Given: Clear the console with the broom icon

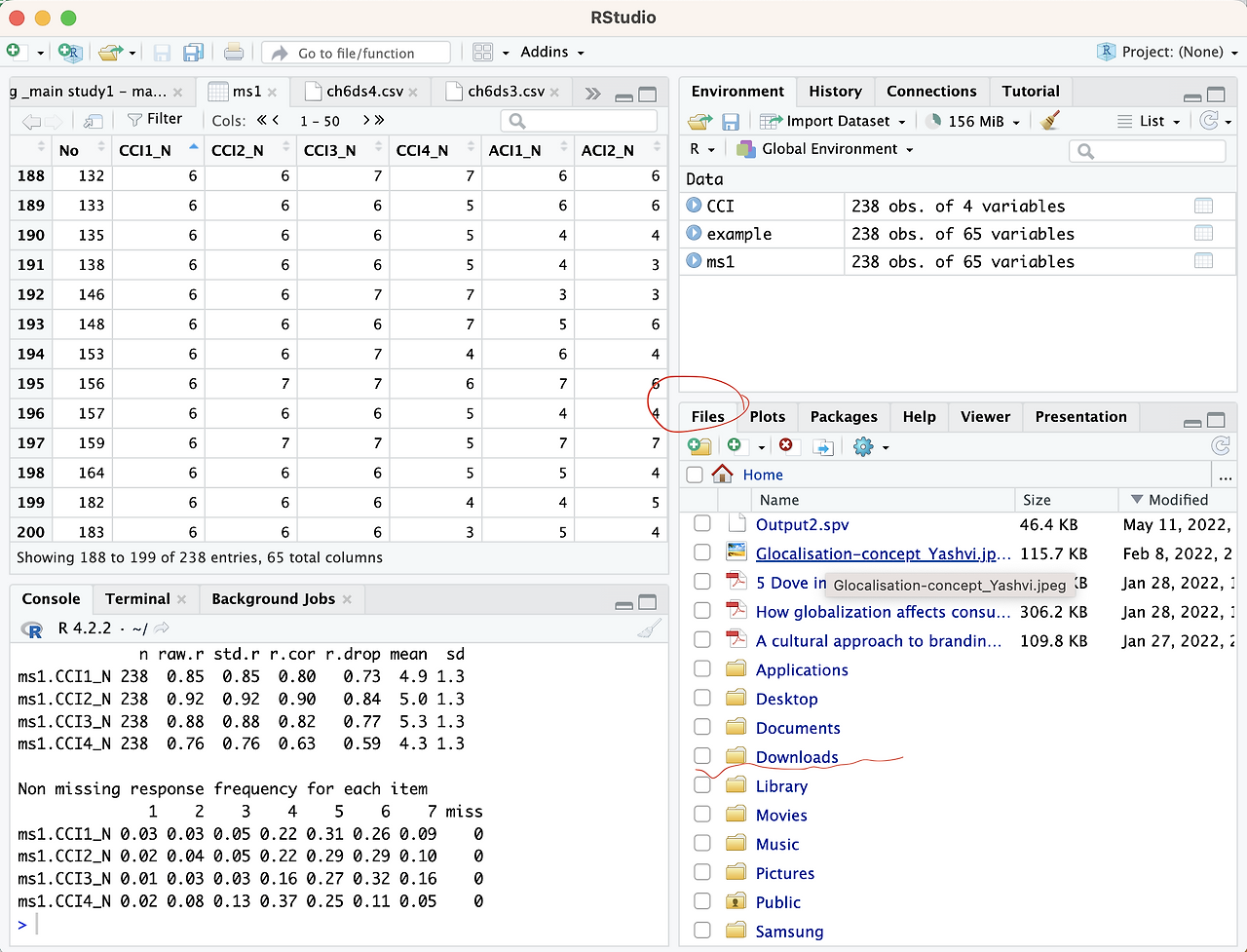Looking at the screenshot, I should pyautogui.click(x=649, y=628).
